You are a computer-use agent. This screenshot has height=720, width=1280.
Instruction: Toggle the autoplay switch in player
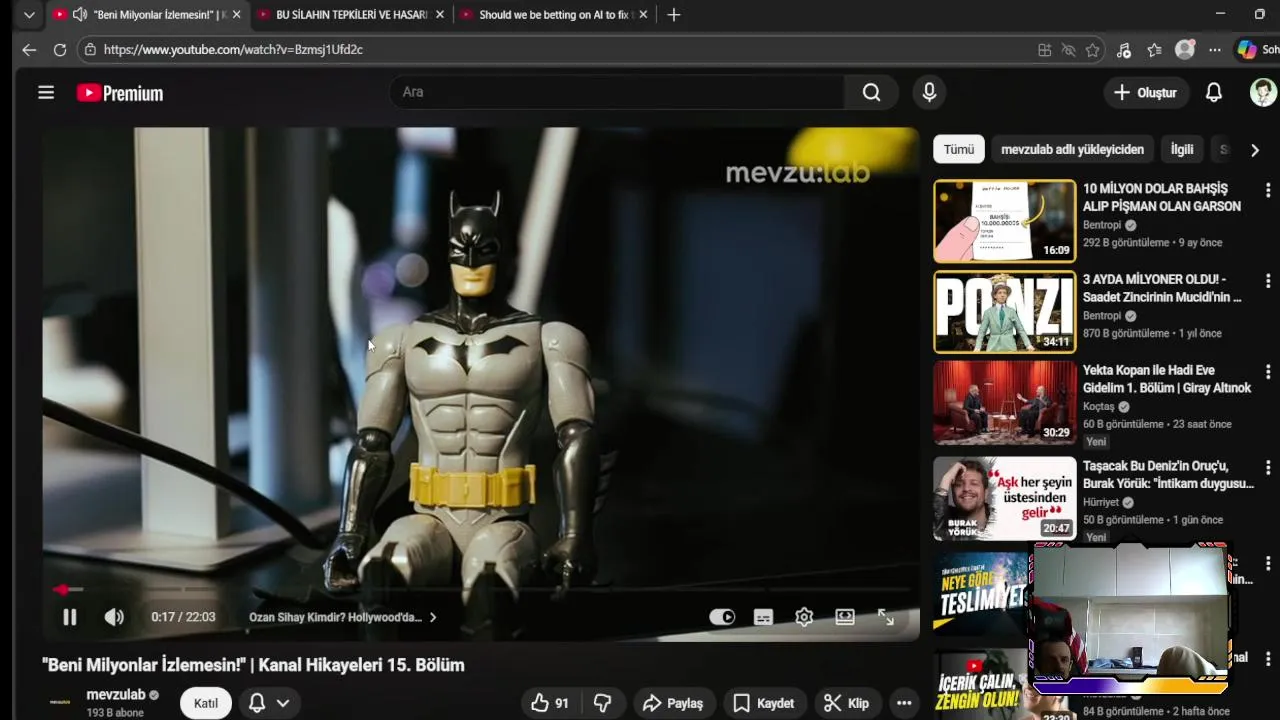[x=722, y=617]
